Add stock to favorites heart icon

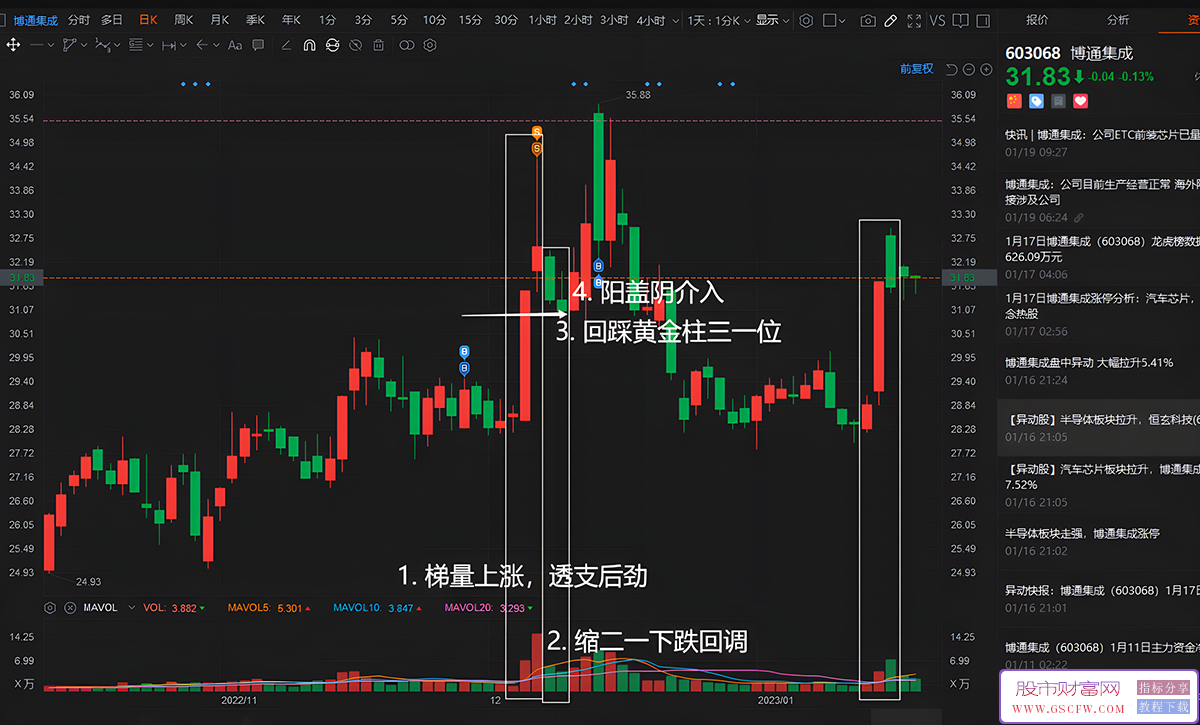1080,101
